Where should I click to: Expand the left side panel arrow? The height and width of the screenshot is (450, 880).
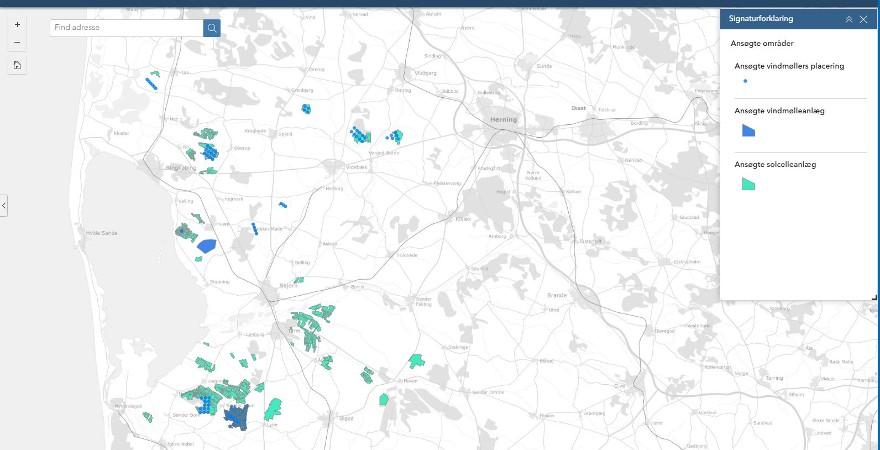click(x=4, y=205)
